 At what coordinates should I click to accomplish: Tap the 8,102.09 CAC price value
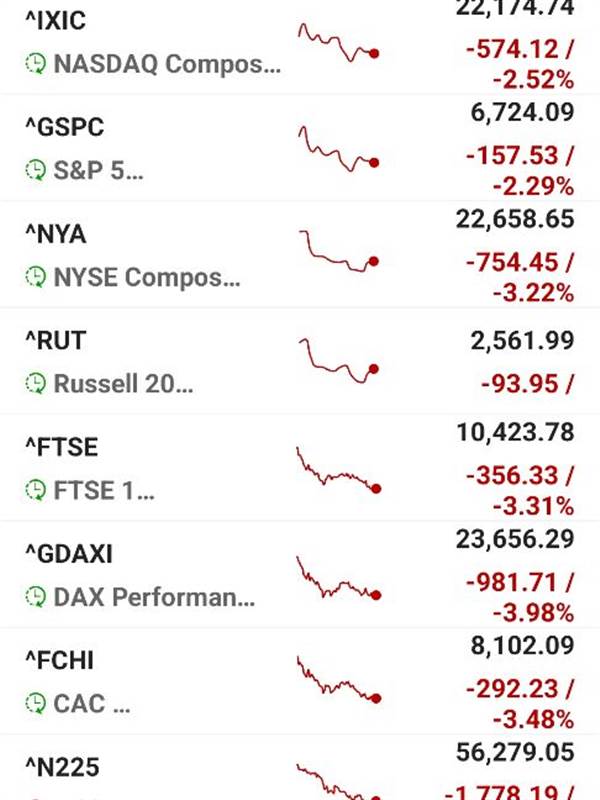coord(522,646)
